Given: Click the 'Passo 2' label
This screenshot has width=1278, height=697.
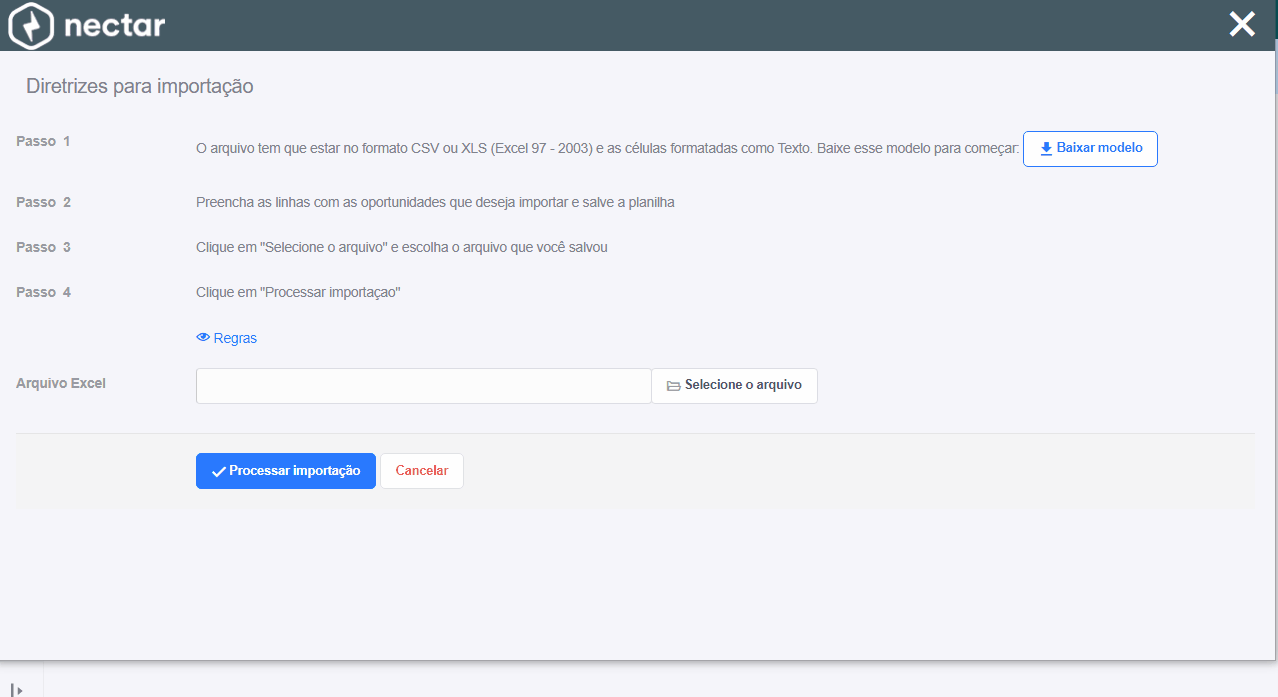Looking at the screenshot, I should pos(43,202).
